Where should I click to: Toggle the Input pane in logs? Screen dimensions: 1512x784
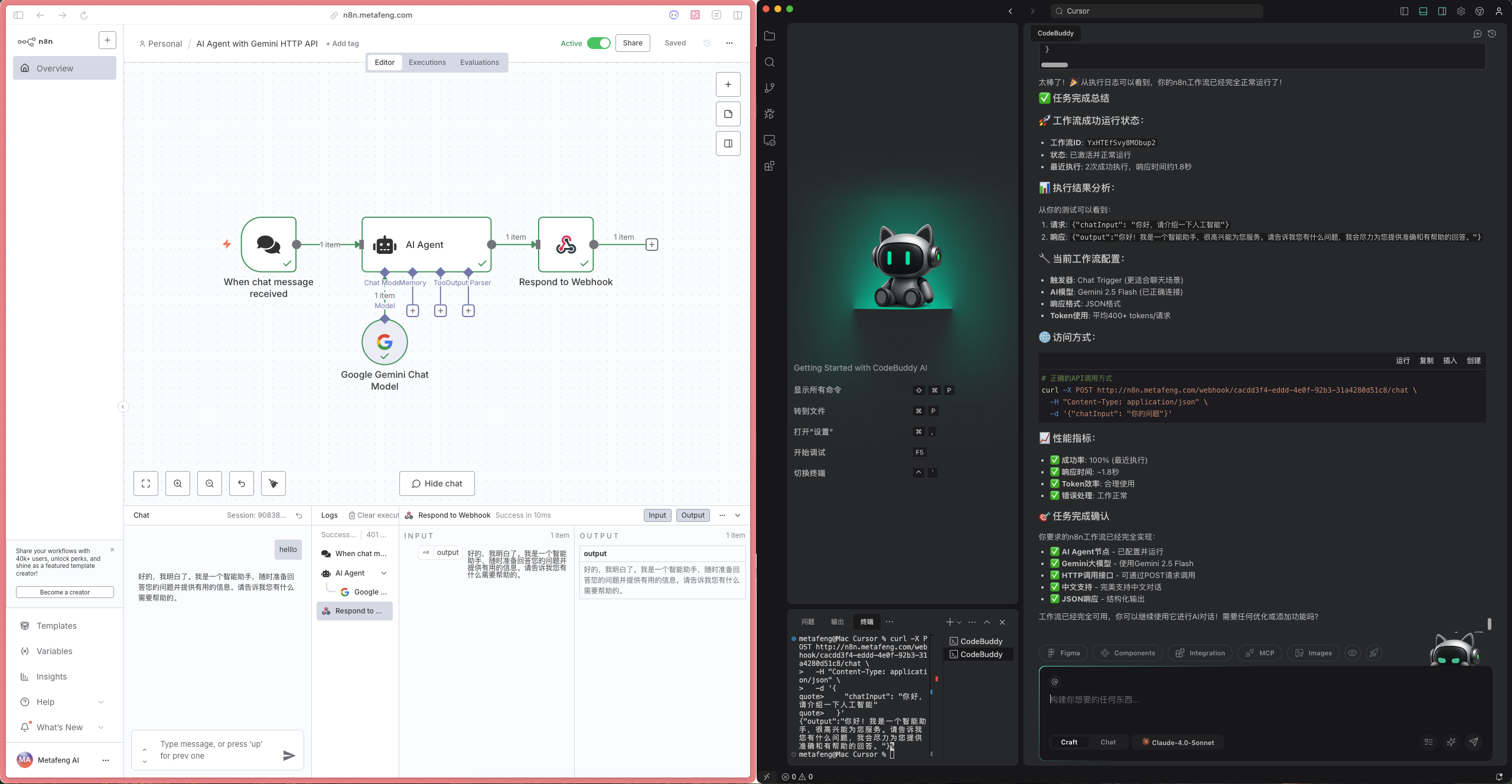pos(657,515)
